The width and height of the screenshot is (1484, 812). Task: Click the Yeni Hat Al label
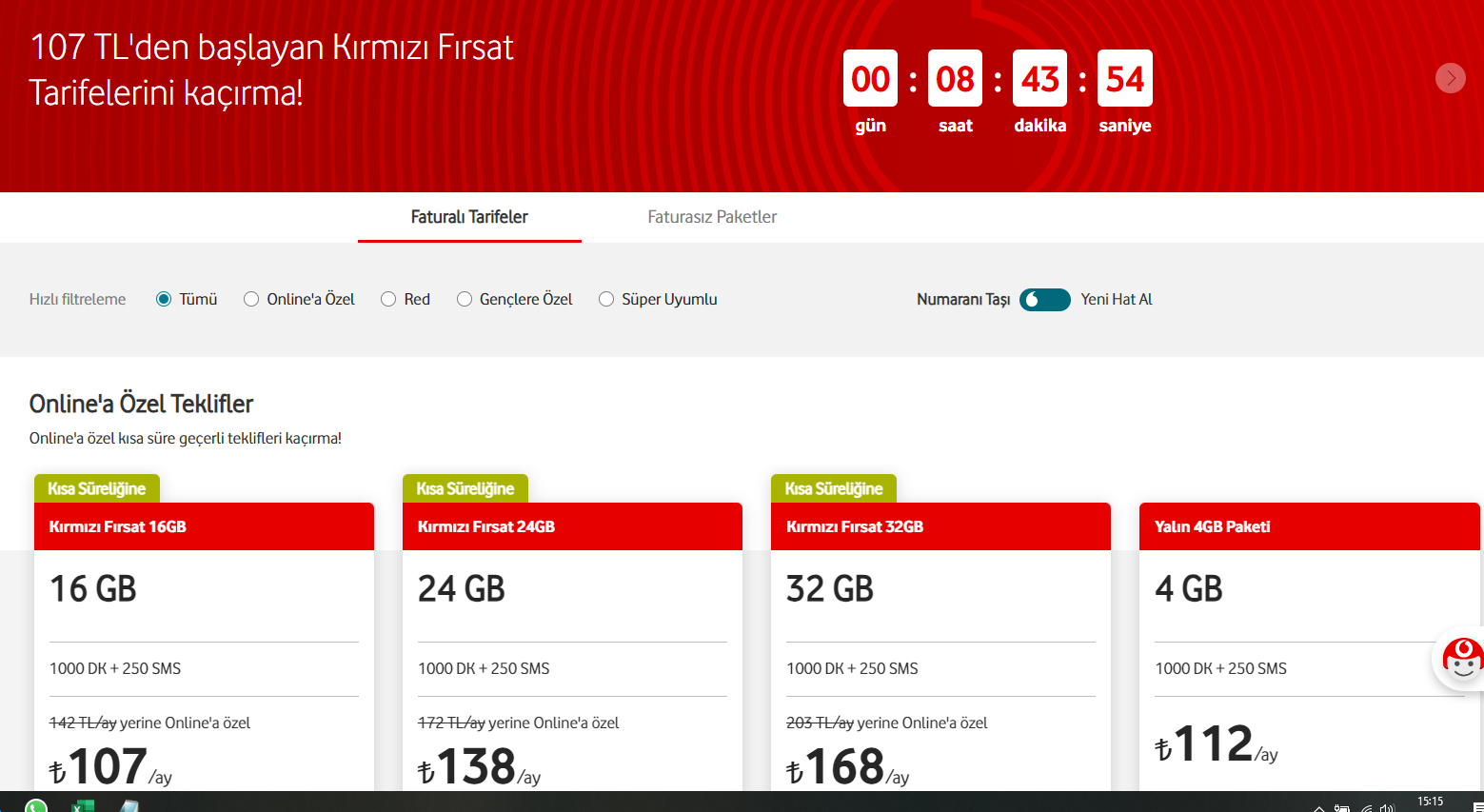pos(1117,299)
